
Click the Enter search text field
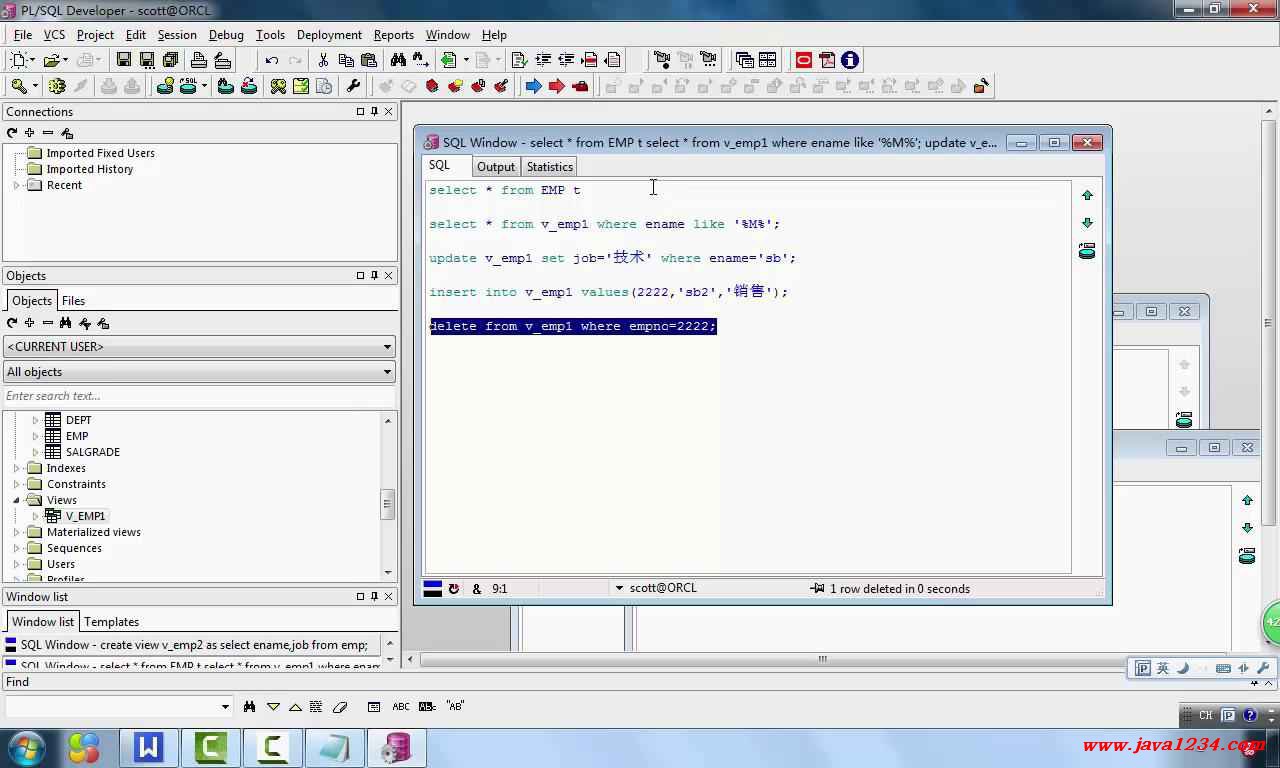199,396
